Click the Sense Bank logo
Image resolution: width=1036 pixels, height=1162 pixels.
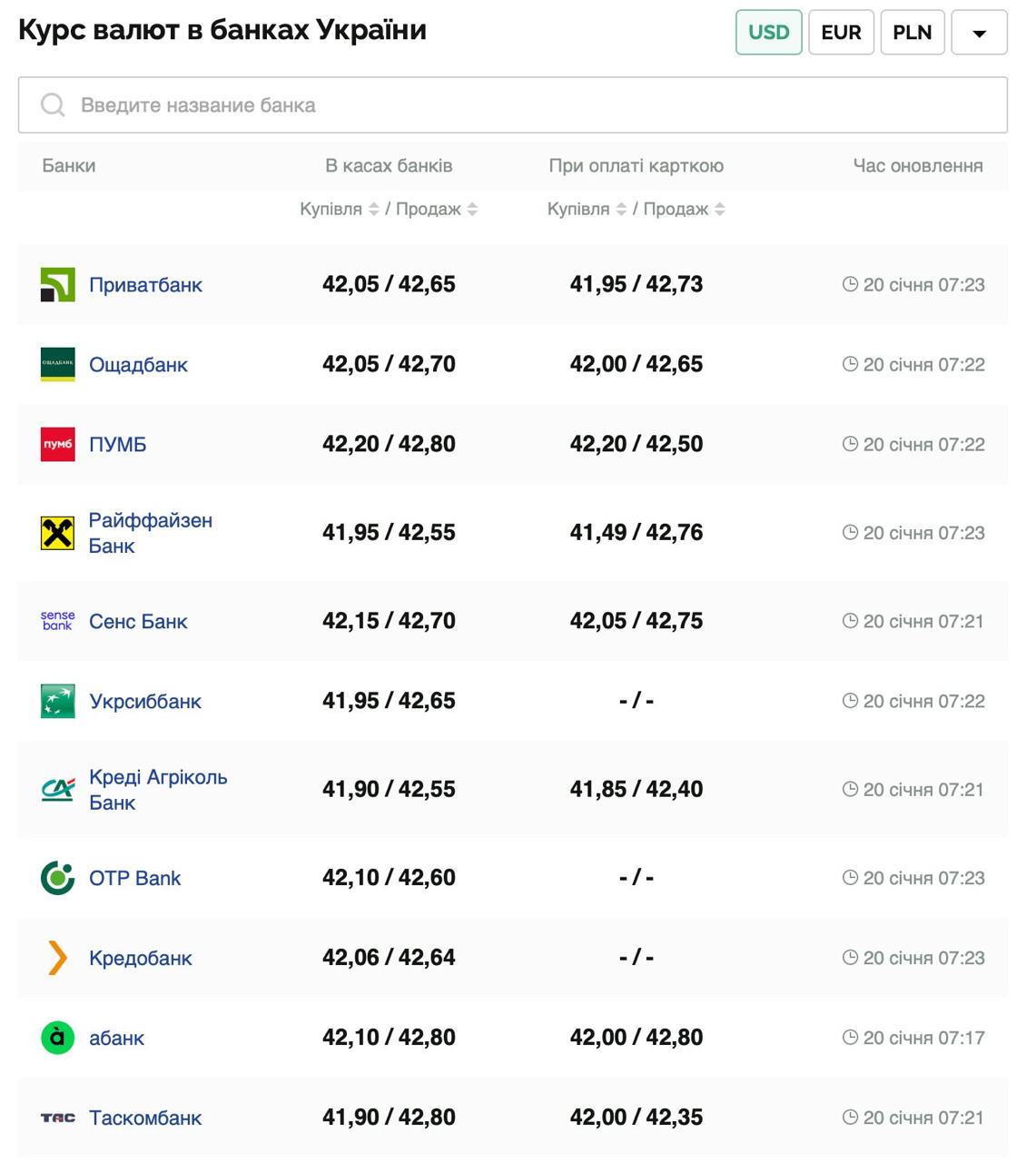(57, 621)
